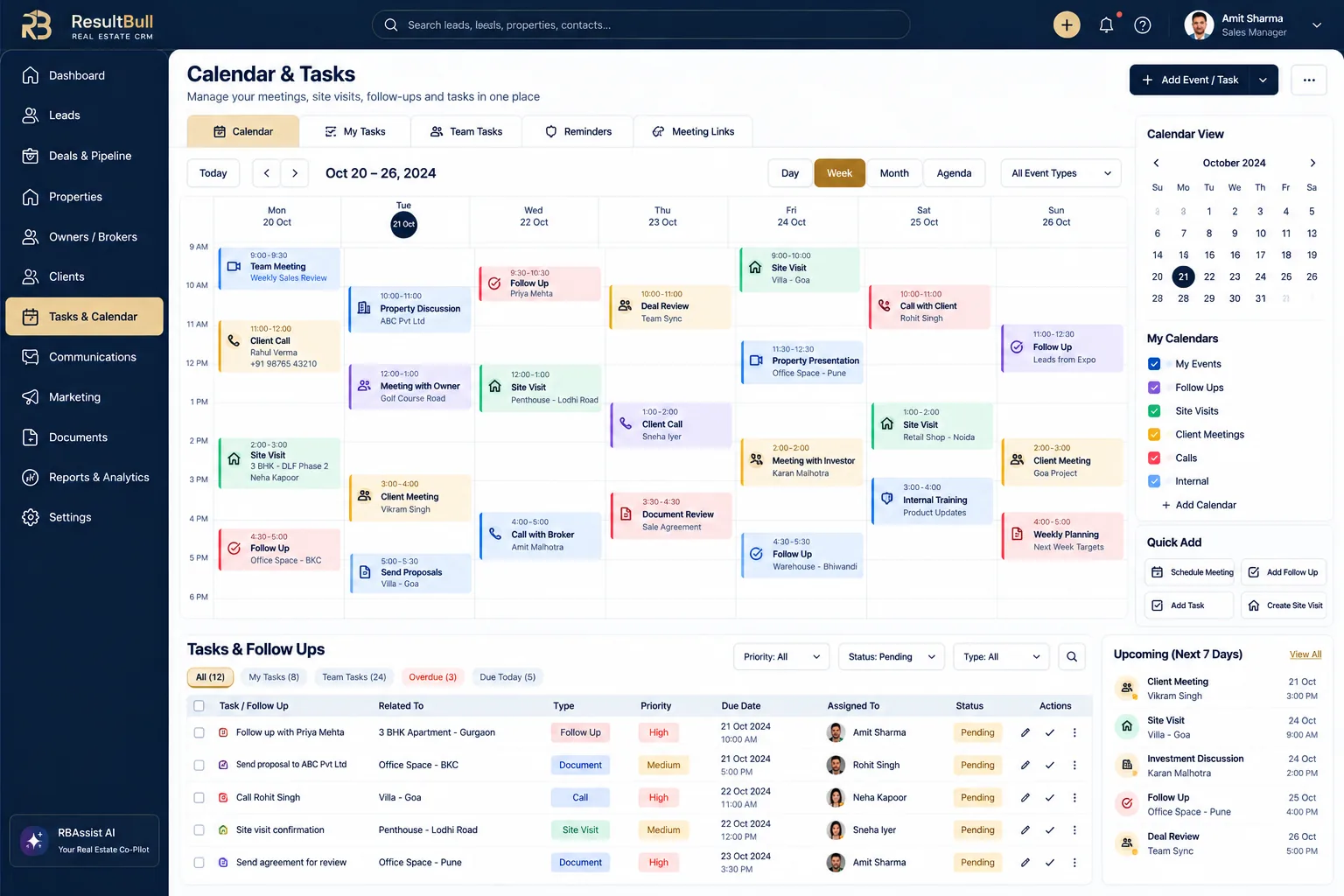Open Deals & Pipeline section
1344x896 pixels.
point(84,156)
